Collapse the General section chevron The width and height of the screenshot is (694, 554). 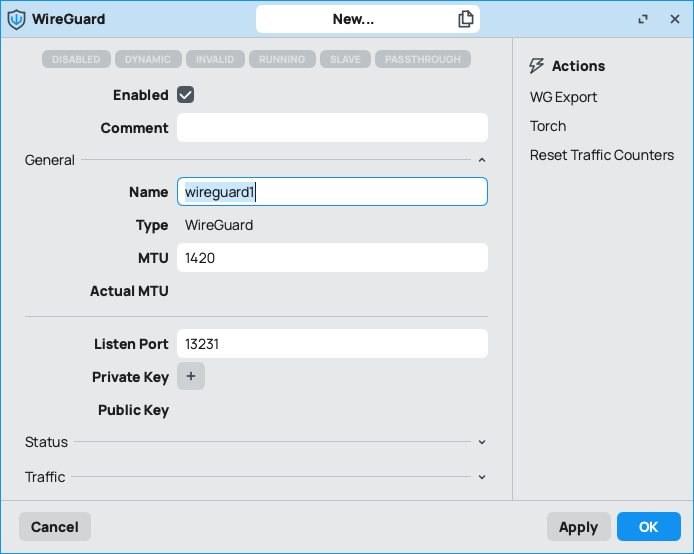coord(481,160)
